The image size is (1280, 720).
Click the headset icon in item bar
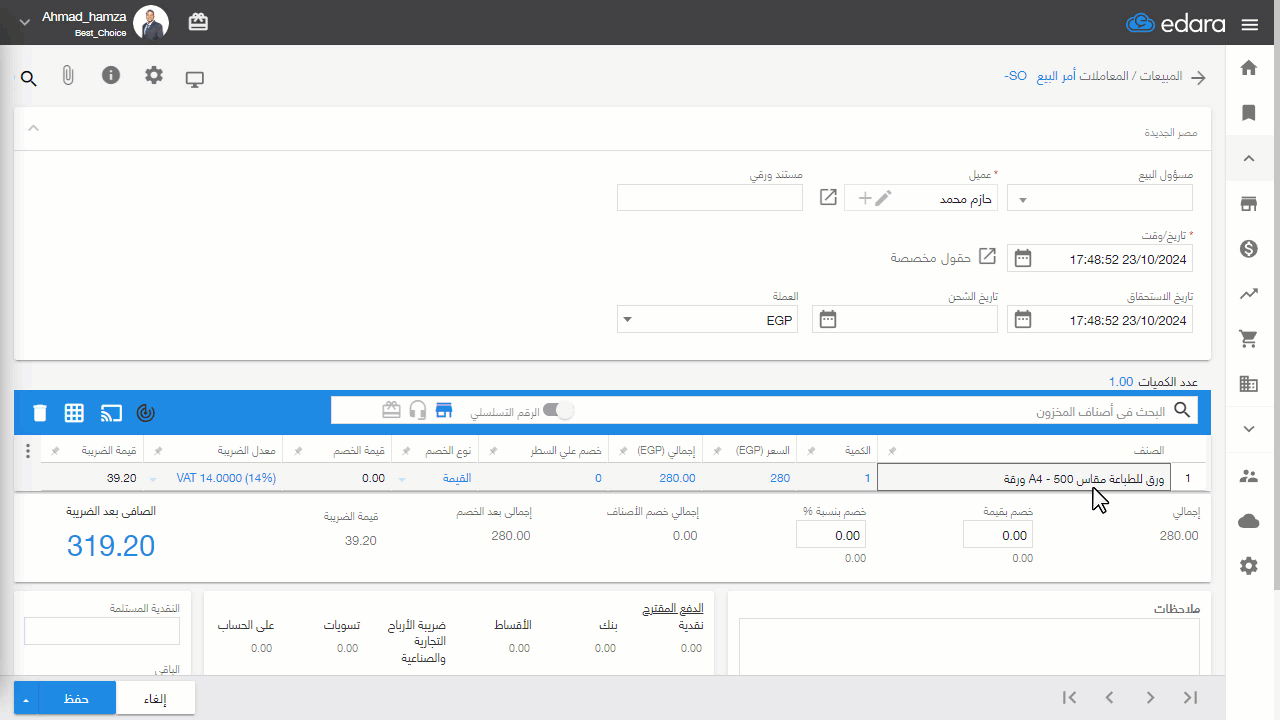point(418,410)
